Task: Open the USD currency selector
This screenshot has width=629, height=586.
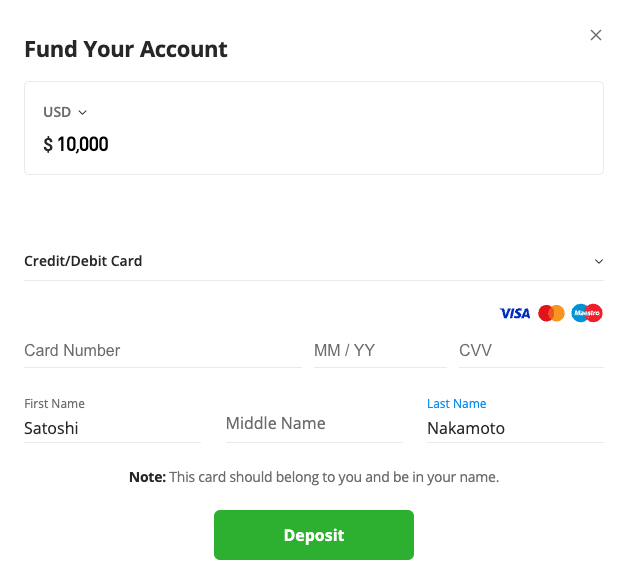Action: (x=58, y=112)
